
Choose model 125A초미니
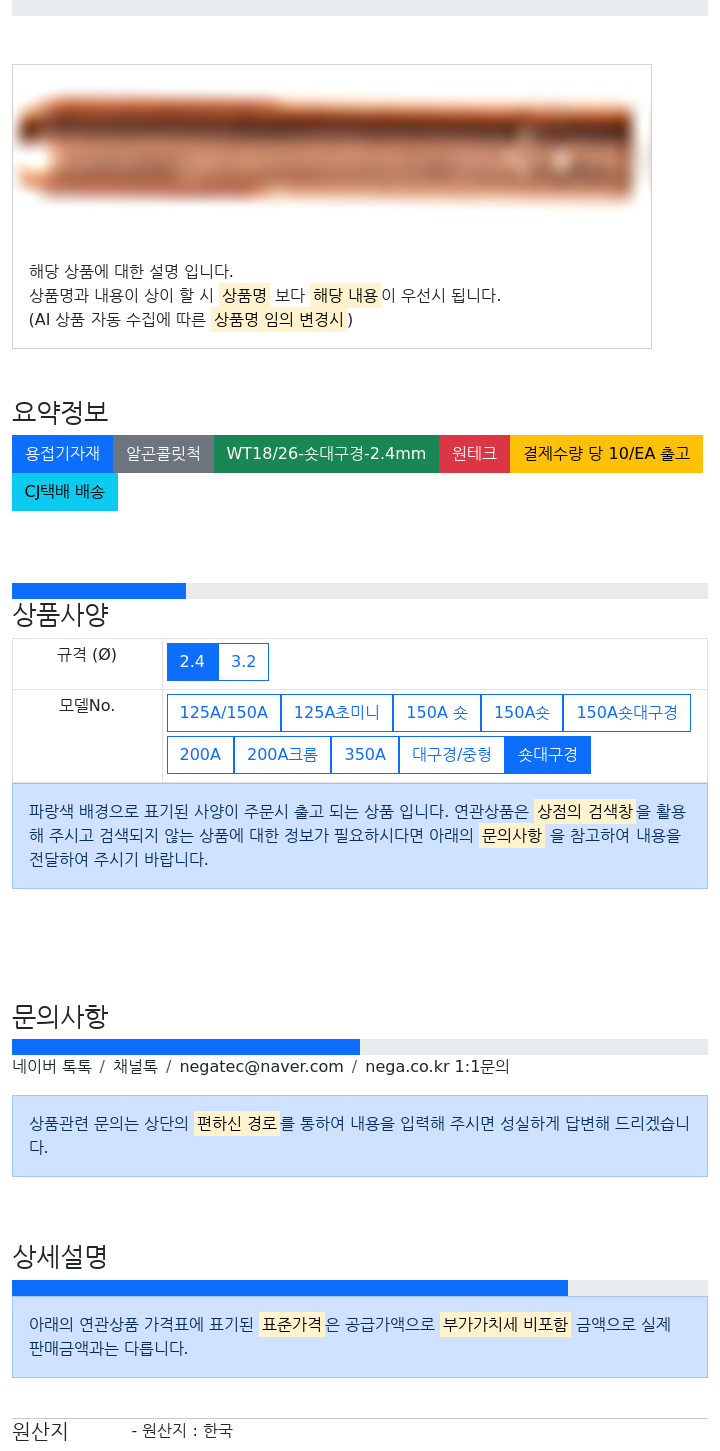[337, 713]
